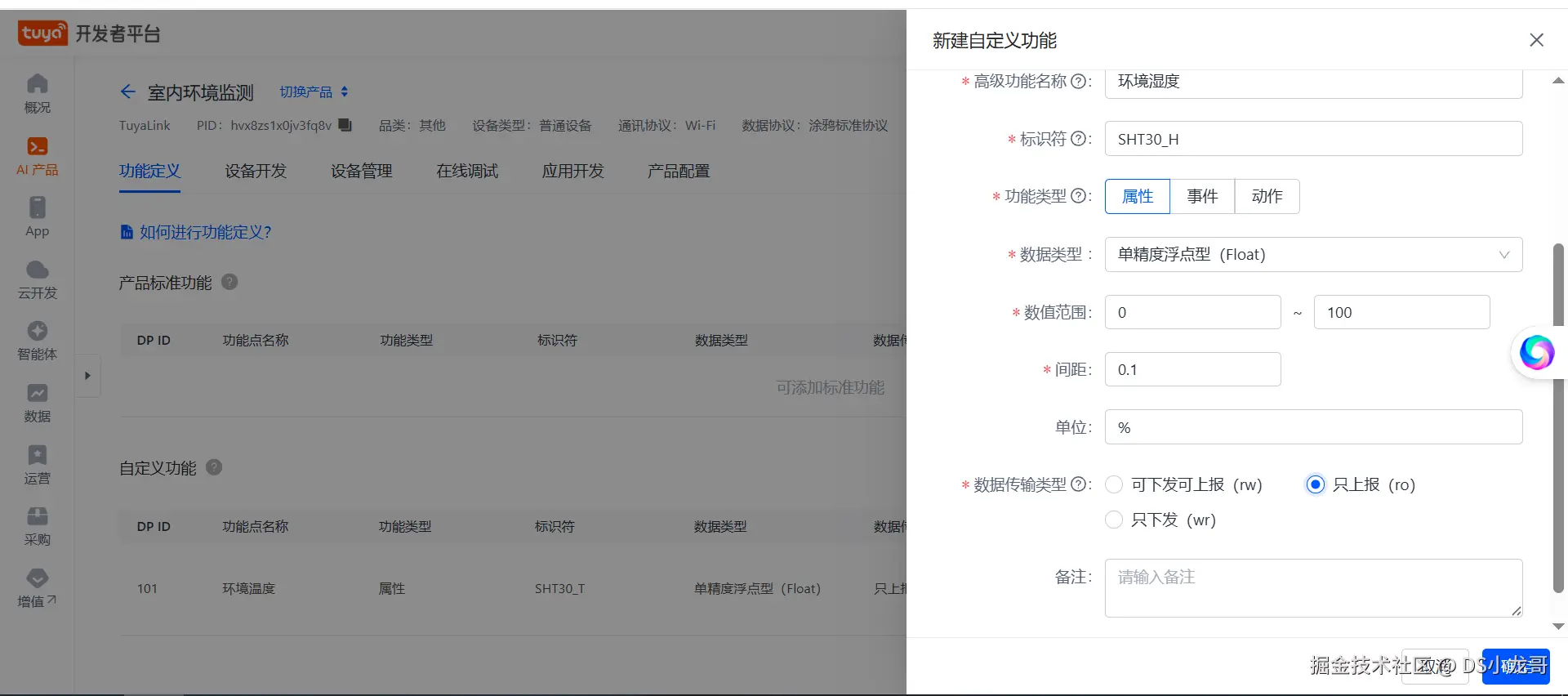Open the 数据 data sidebar item
This screenshot has height=696, width=1568.
[x=38, y=403]
